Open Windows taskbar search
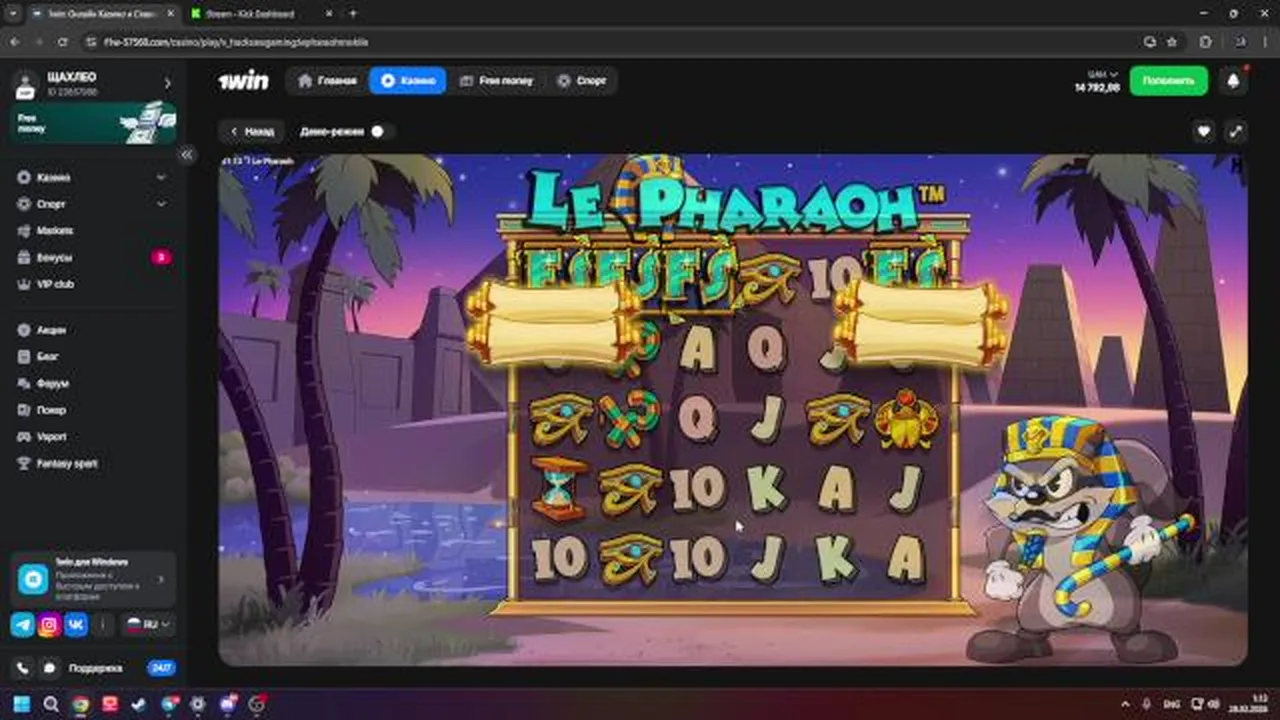The height and width of the screenshot is (720, 1280). 51,704
